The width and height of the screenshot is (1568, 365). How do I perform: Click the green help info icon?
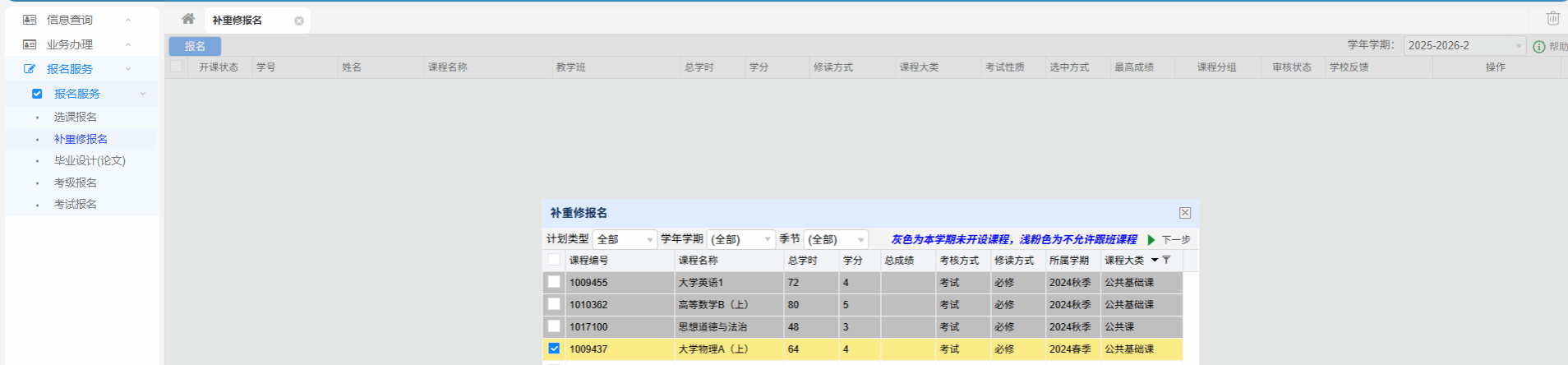(x=1539, y=47)
